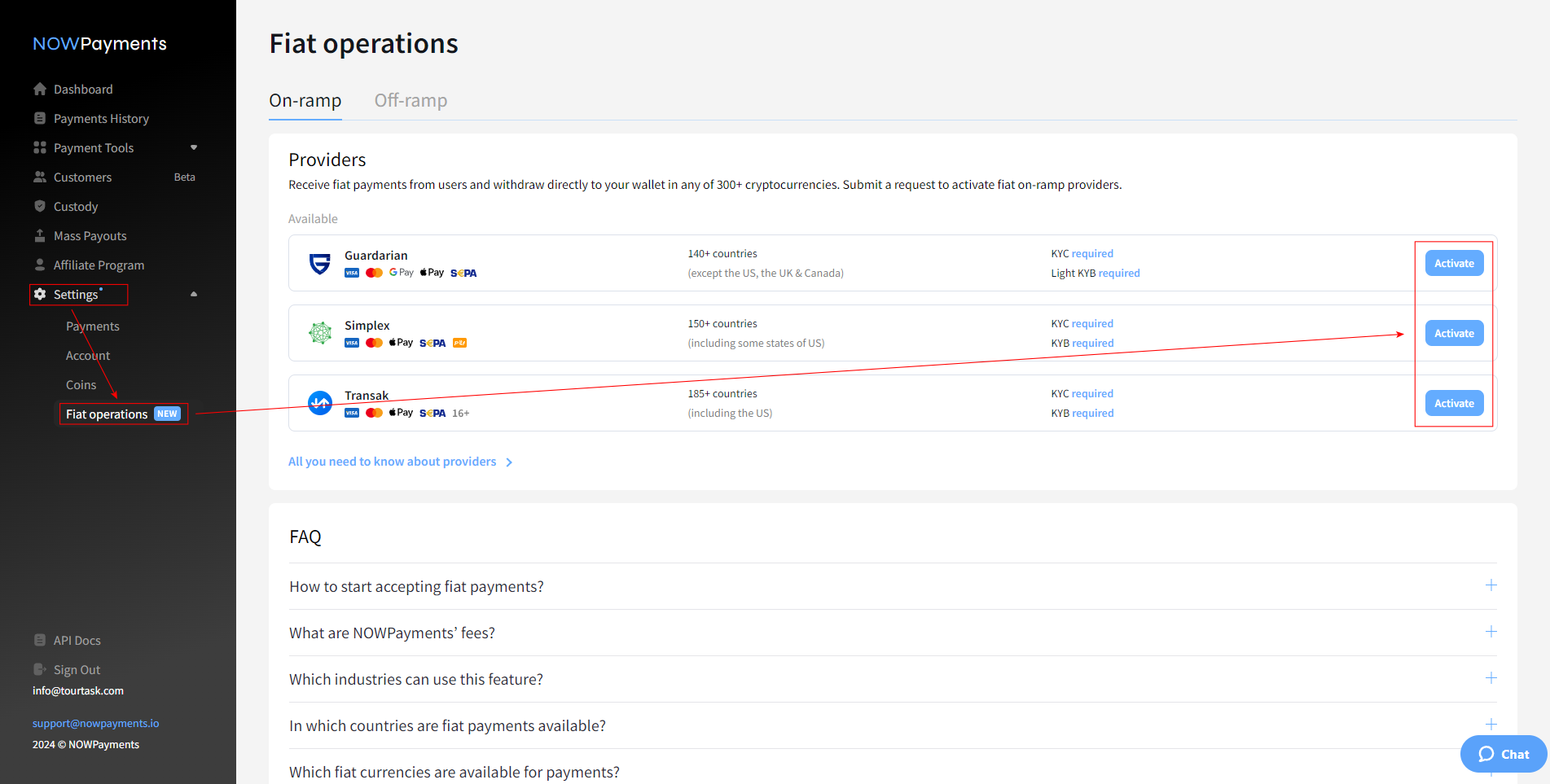Click the Custody shield icon in sidebar
Image resolution: width=1550 pixels, height=784 pixels.
(40, 206)
